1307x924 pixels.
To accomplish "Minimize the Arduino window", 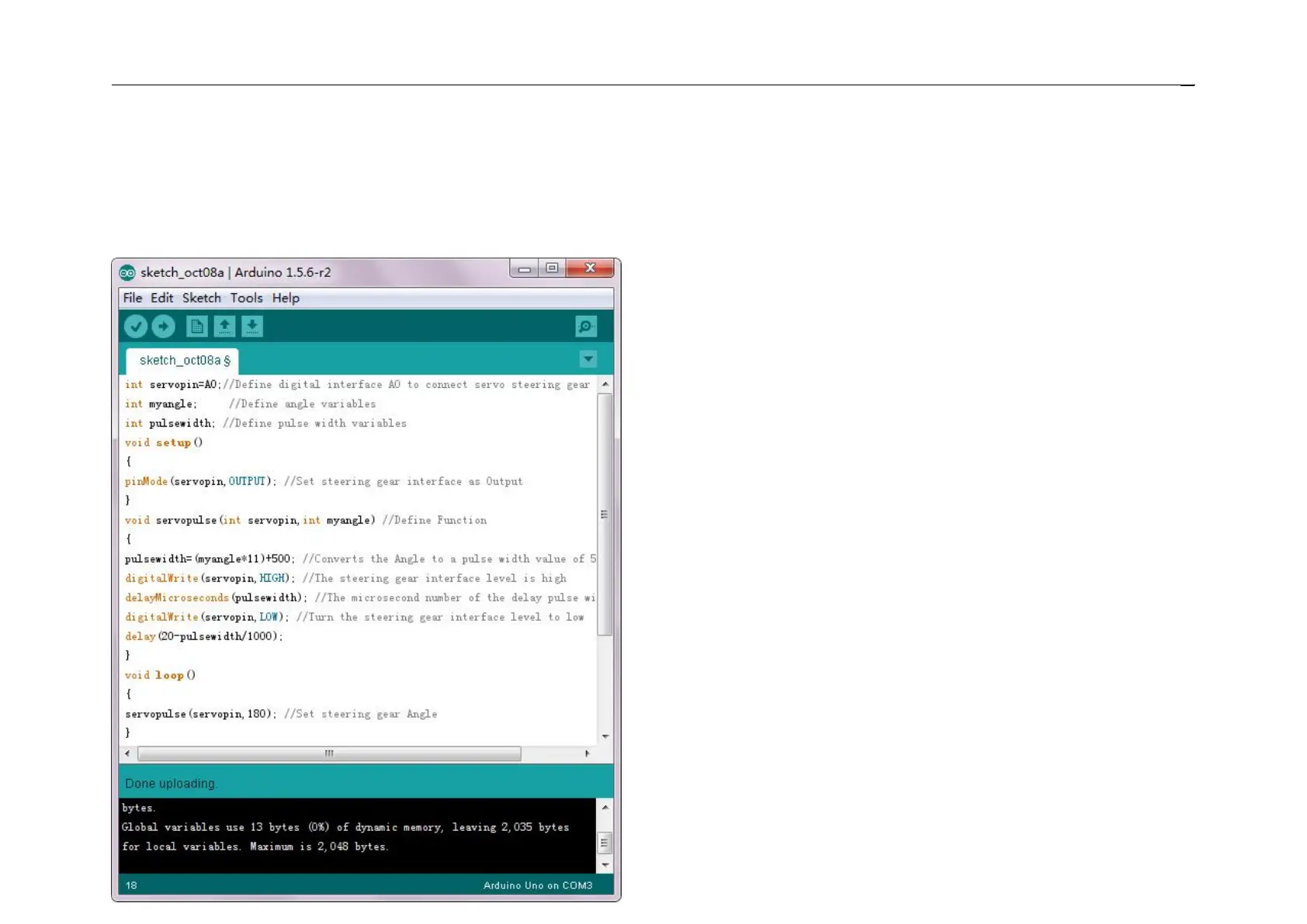I will (x=525, y=268).
